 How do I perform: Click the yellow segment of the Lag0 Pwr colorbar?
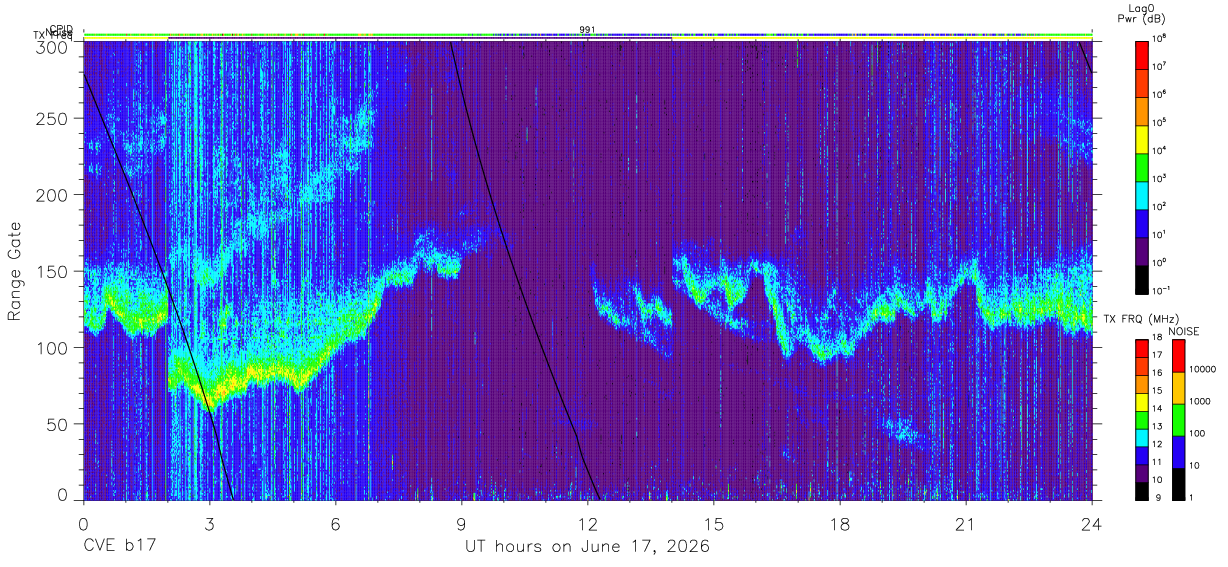(1142, 138)
